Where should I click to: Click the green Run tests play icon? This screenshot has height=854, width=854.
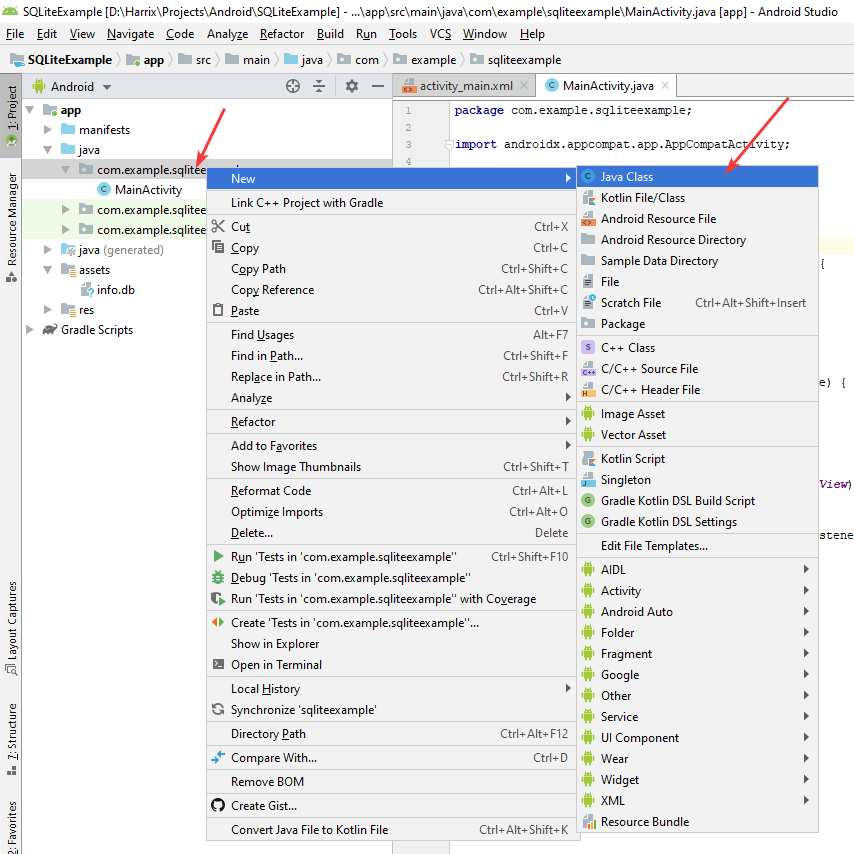point(219,557)
